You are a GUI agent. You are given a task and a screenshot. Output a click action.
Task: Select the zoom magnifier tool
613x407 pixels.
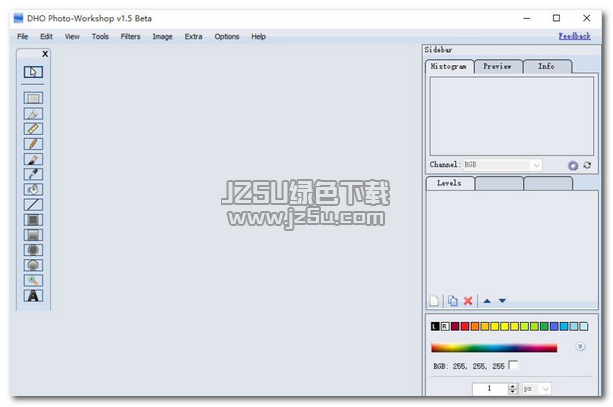point(33,280)
